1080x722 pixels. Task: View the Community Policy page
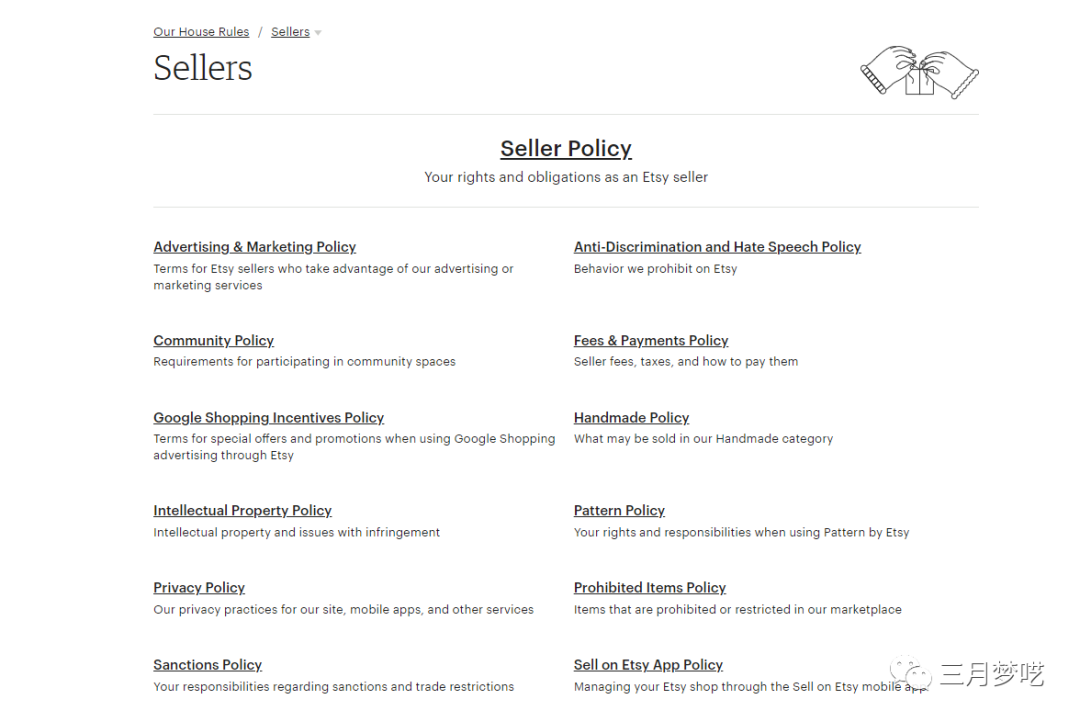tap(214, 340)
